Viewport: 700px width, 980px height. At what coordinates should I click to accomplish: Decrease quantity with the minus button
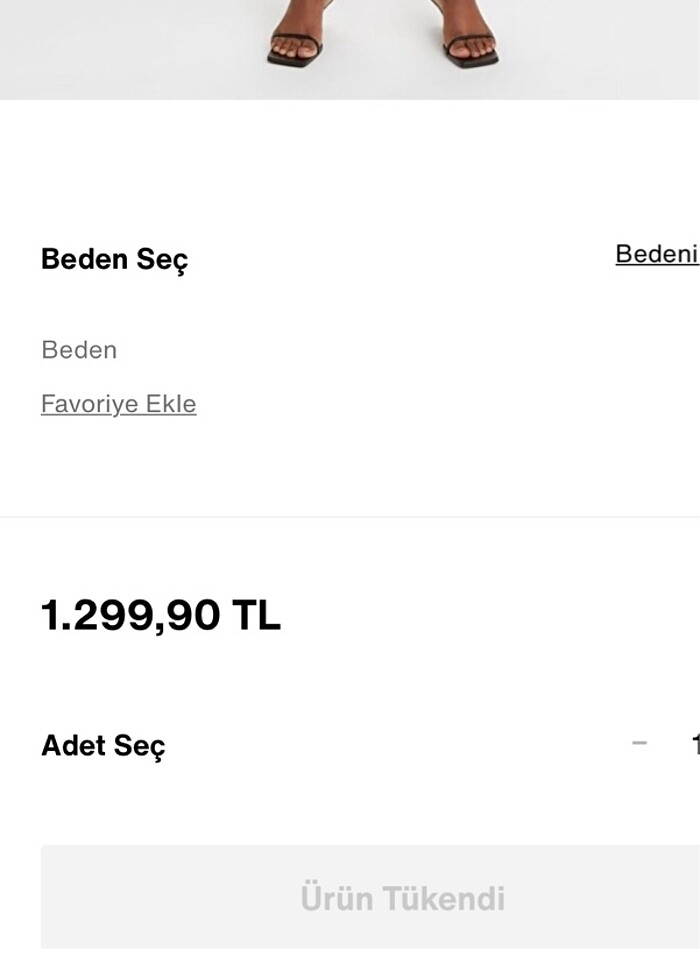[x=640, y=744]
